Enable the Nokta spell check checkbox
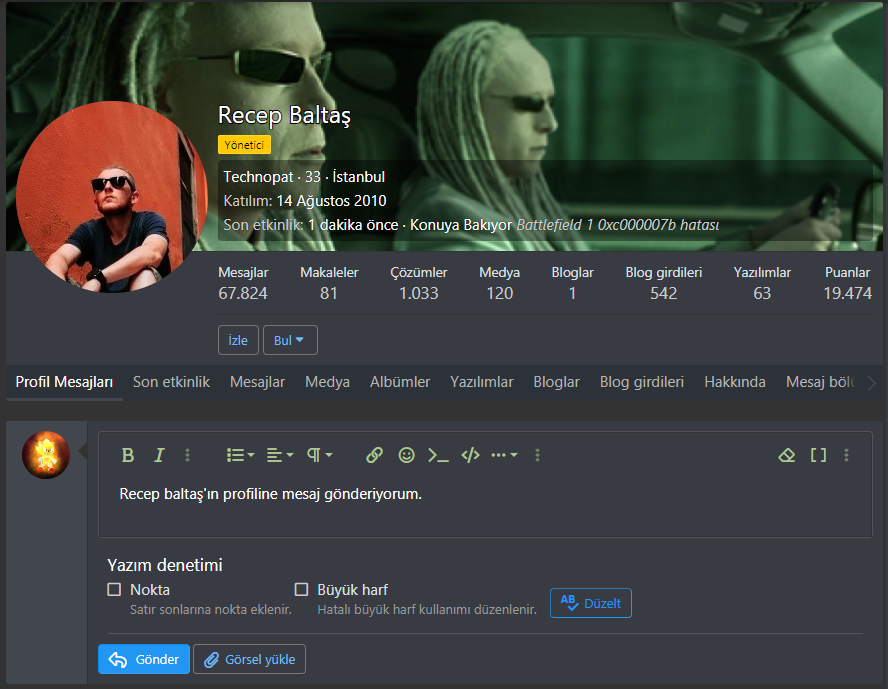 pyautogui.click(x=114, y=589)
